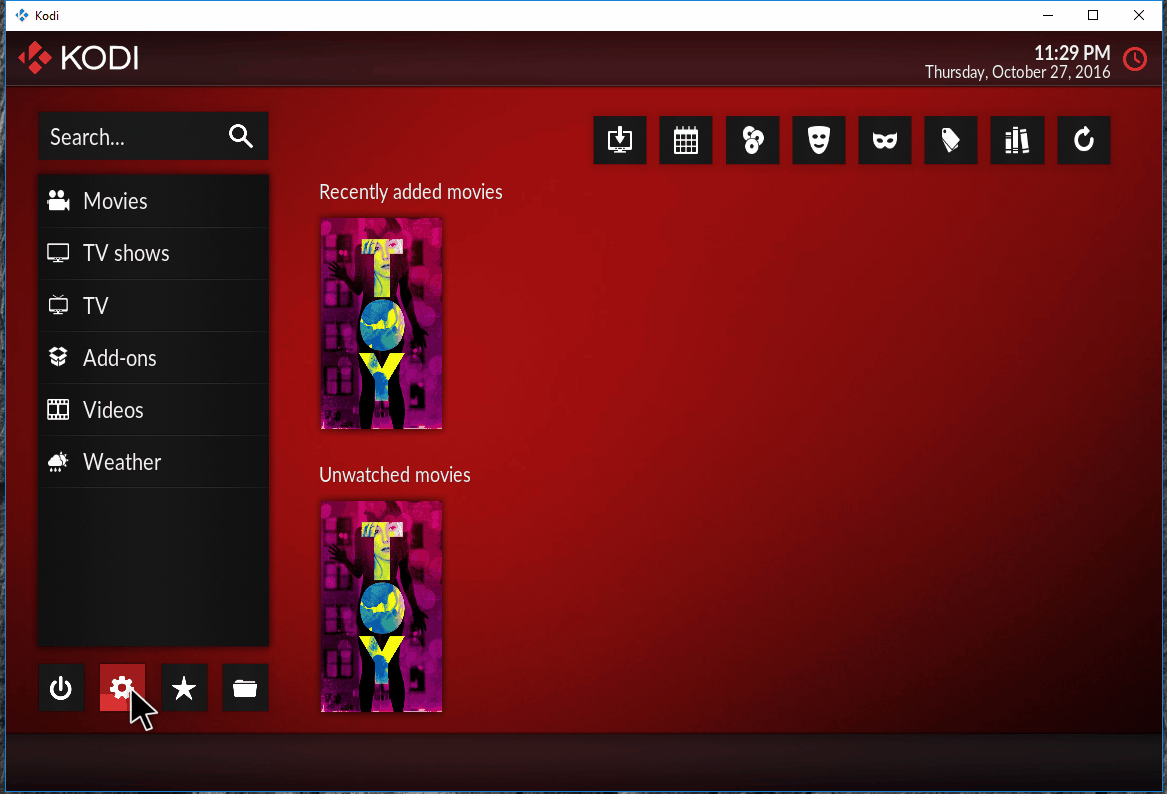The width and height of the screenshot is (1167, 794).
Task: Close the Kodi window
Action: pyautogui.click(x=1139, y=15)
